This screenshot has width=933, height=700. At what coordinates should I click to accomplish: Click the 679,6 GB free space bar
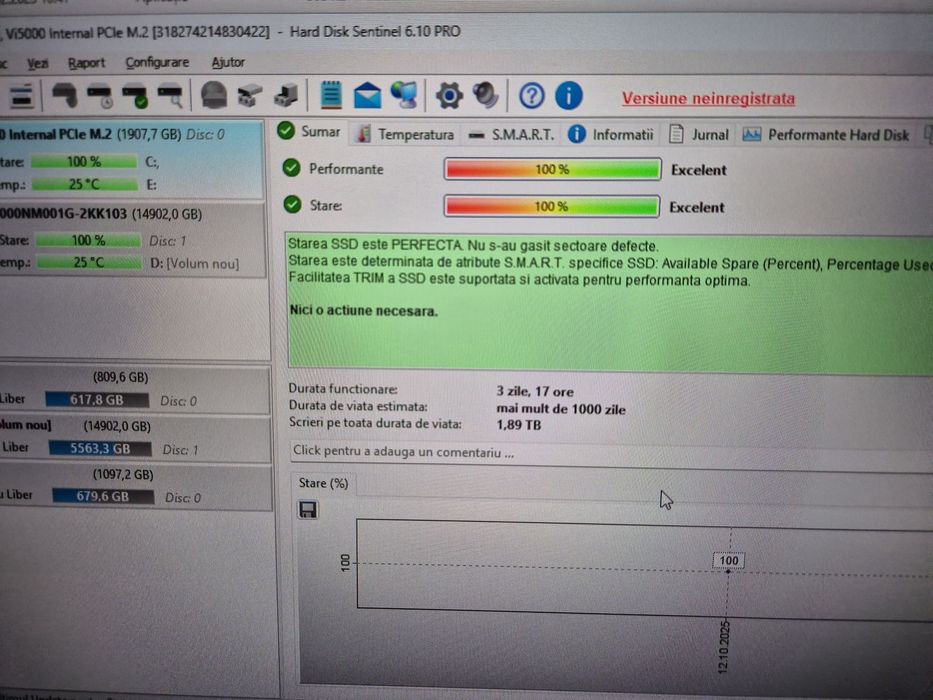(102, 496)
